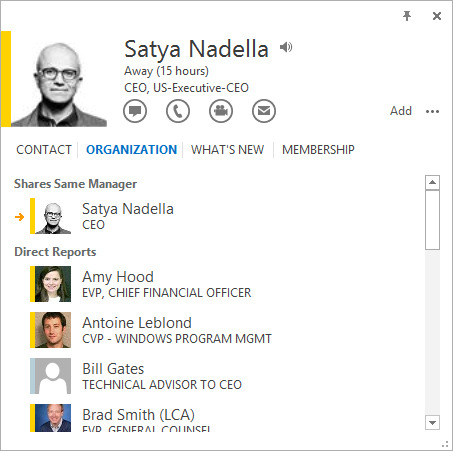Open Amy Hood's contact entry
Viewport: 453px width, 451px height.
coord(213,284)
